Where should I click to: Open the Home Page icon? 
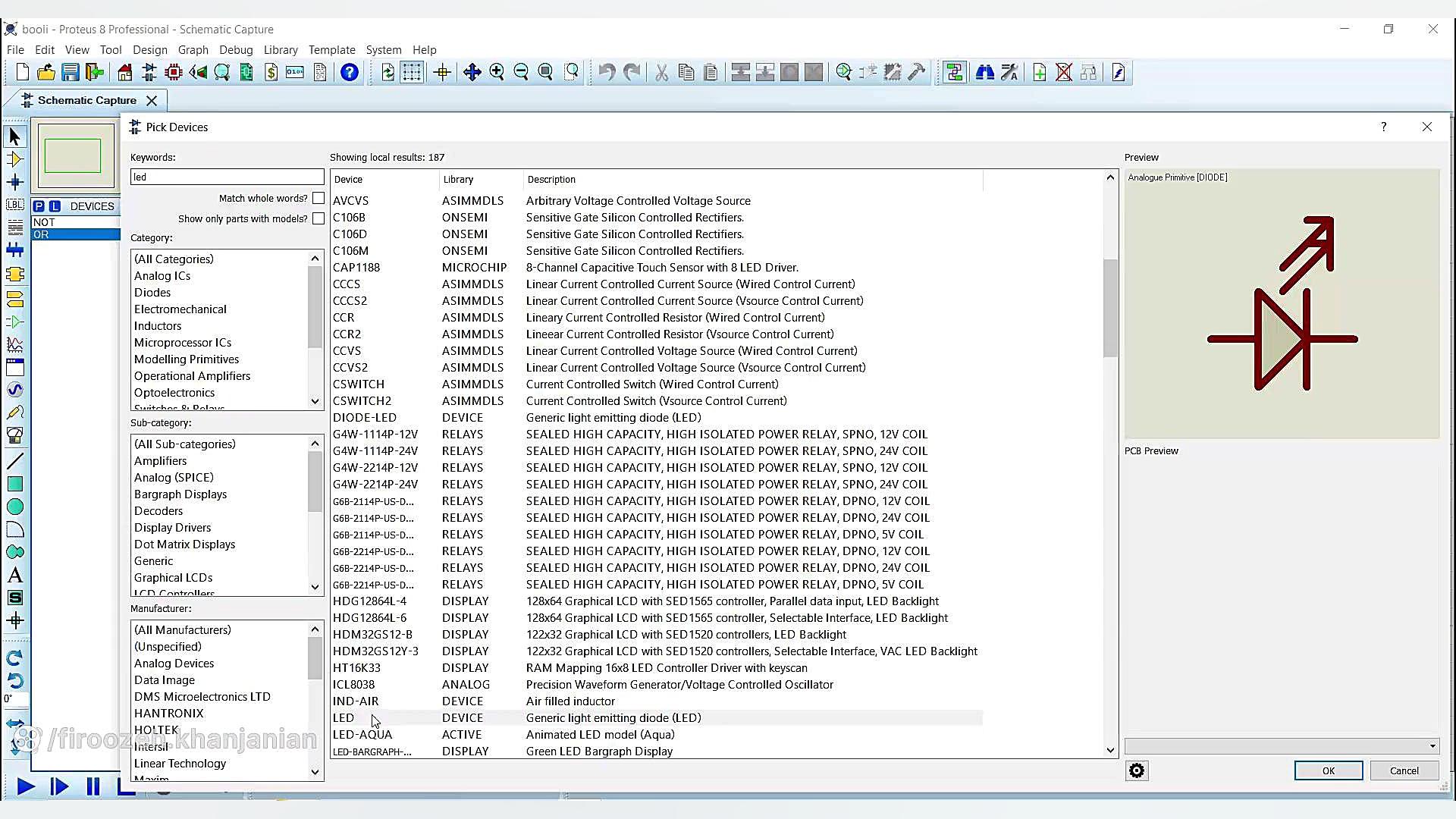click(x=125, y=72)
